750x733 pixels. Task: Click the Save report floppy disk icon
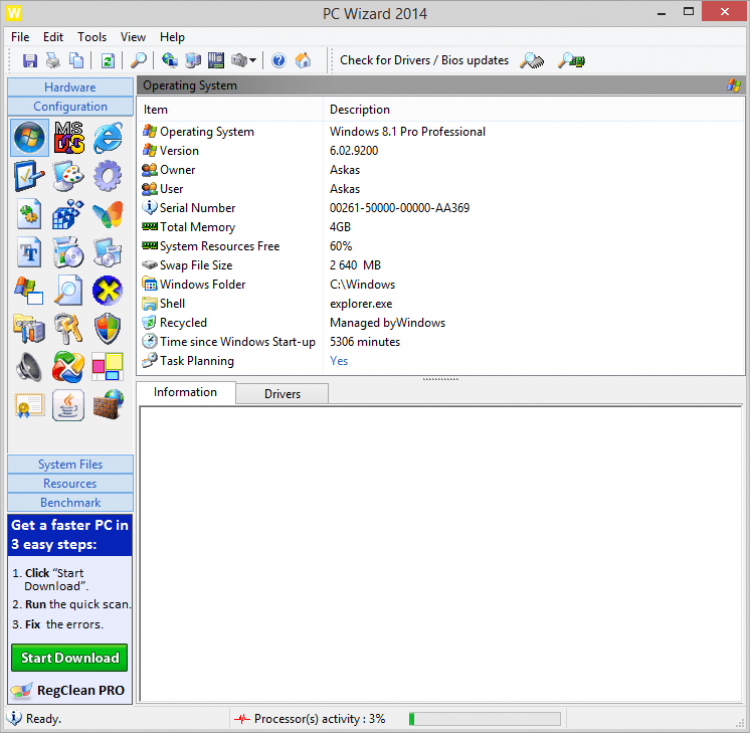click(x=30, y=61)
